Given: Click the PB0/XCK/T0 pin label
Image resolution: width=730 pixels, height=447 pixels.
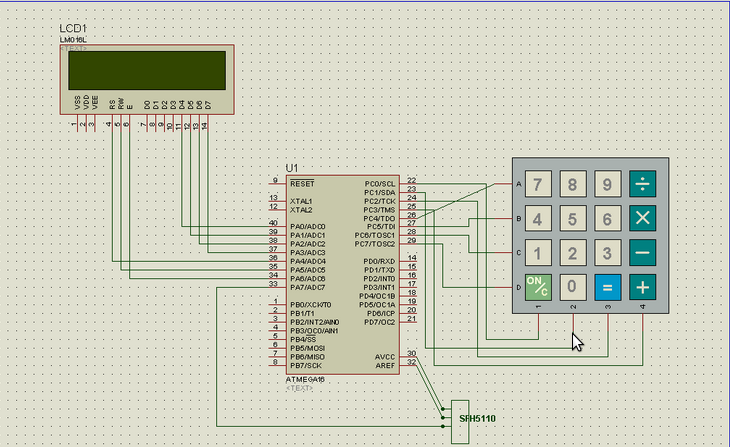Looking at the screenshot, I should 311,305.
